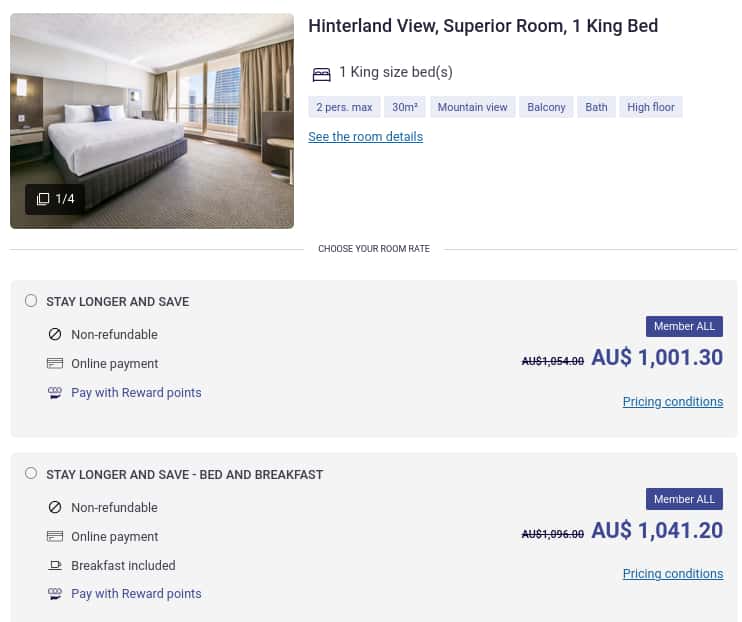The image size is (742, 622).
Task: Click the Balcony amenity tag
Action: tap(546, 107)
